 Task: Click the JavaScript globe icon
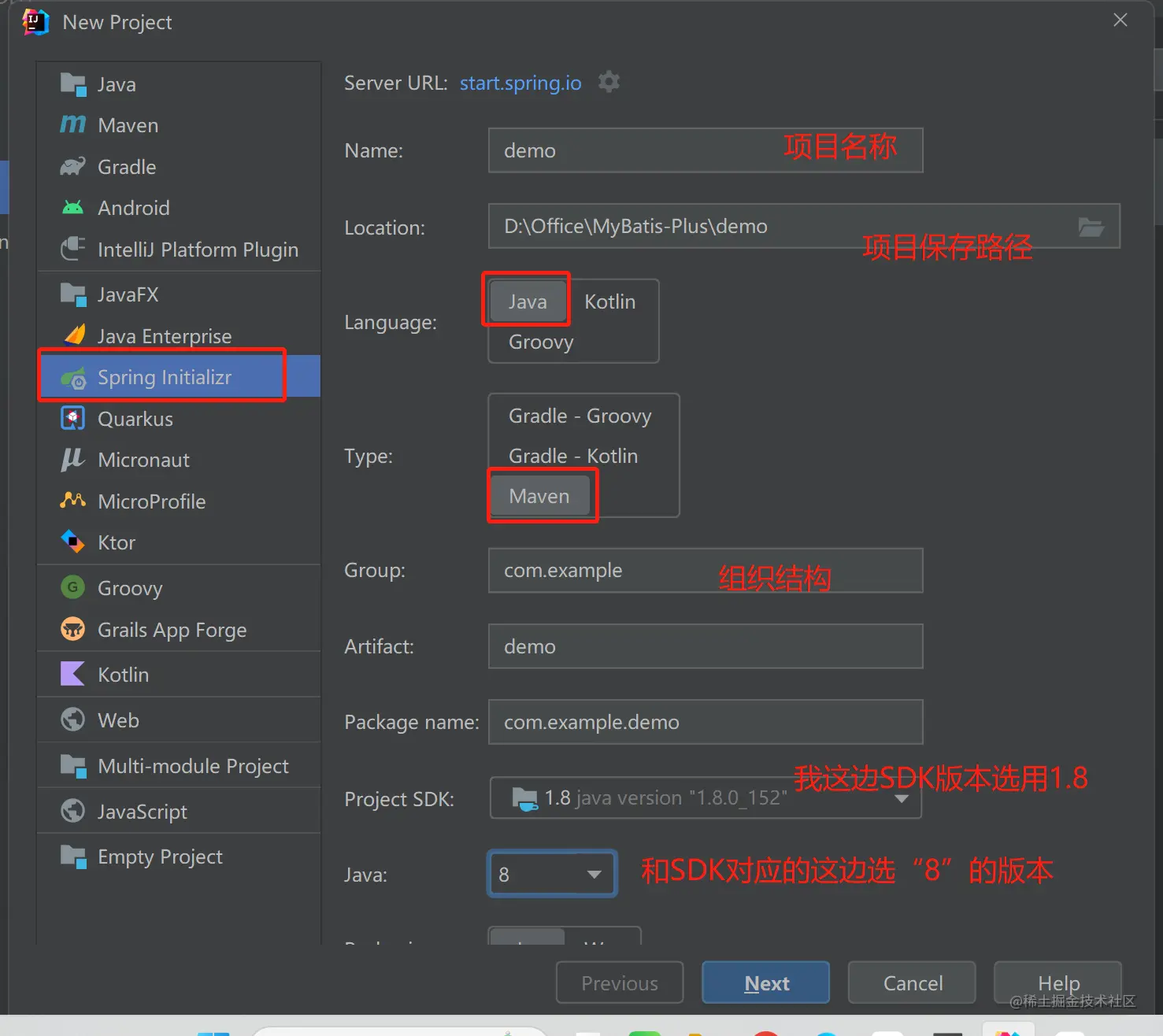point(73,811)
